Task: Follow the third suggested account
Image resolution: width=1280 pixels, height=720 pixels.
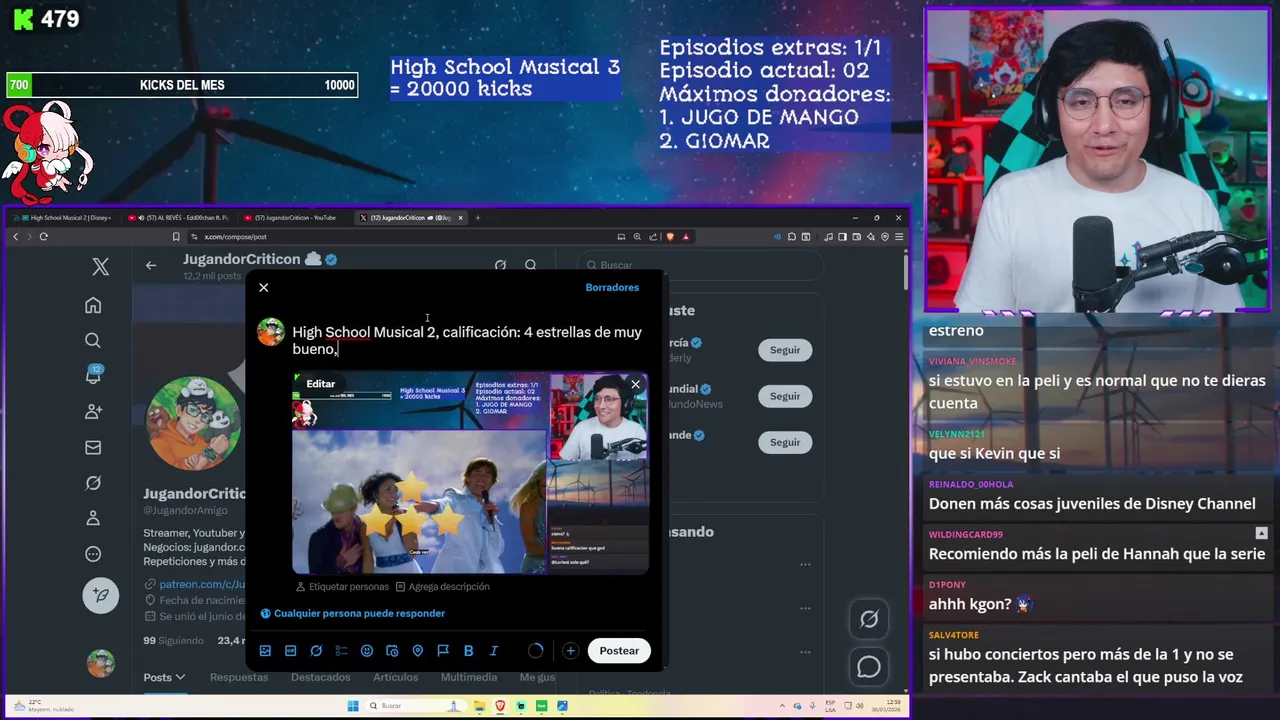Action: 785,442
